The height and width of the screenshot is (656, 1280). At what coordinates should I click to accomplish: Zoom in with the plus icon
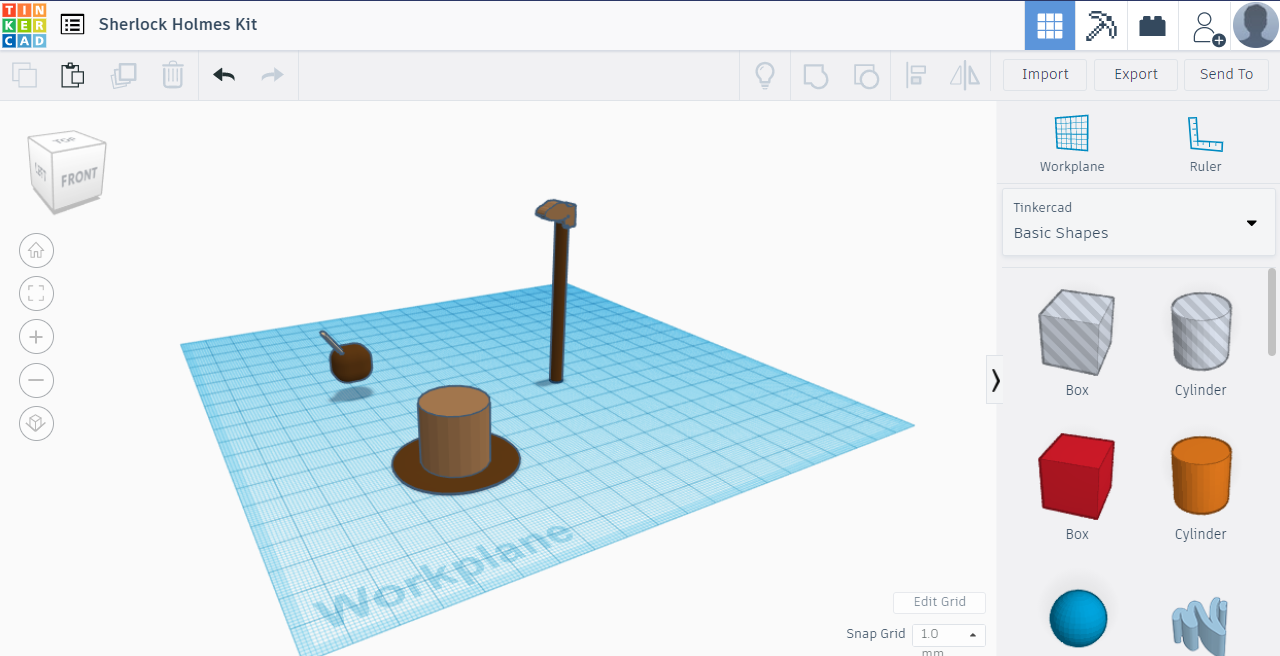37,337
